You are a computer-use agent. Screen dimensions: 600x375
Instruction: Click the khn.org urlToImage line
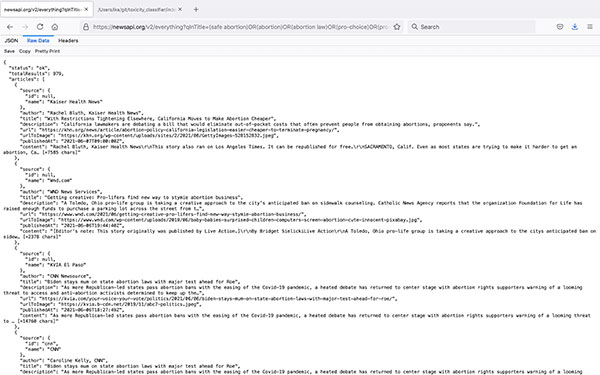(149, 135)
